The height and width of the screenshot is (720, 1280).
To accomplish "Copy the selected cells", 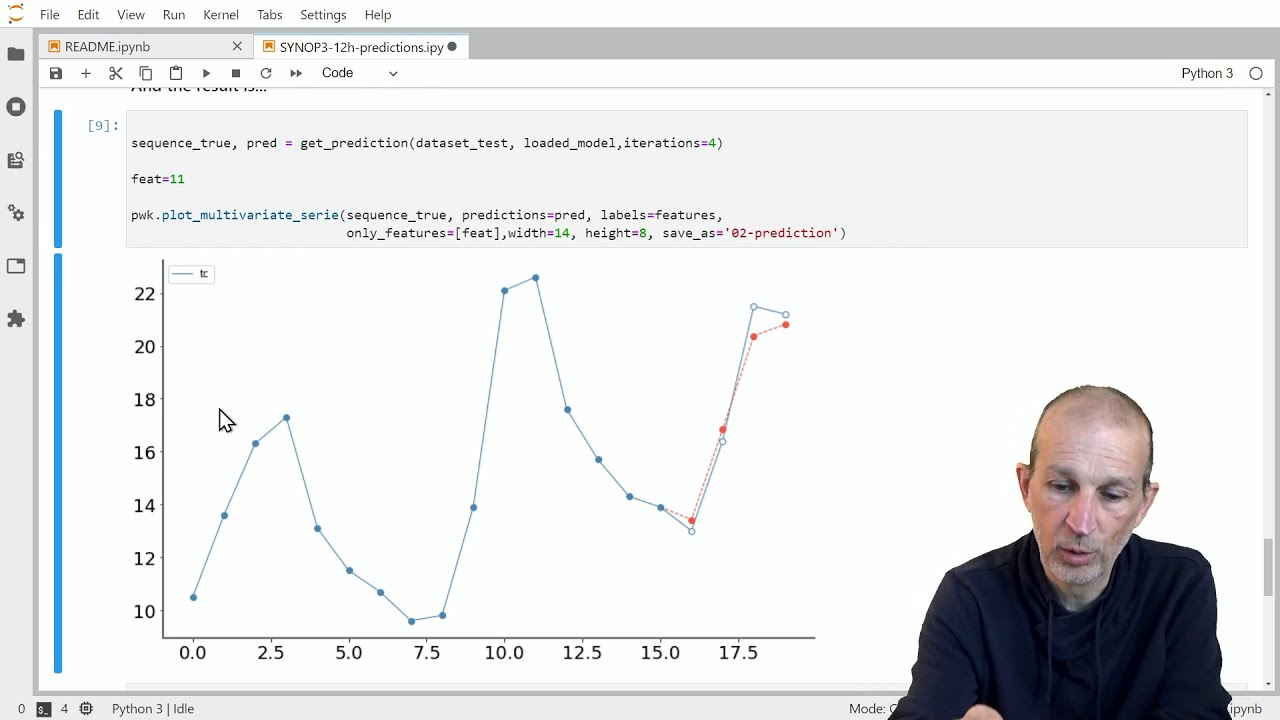I will (146, 73).
